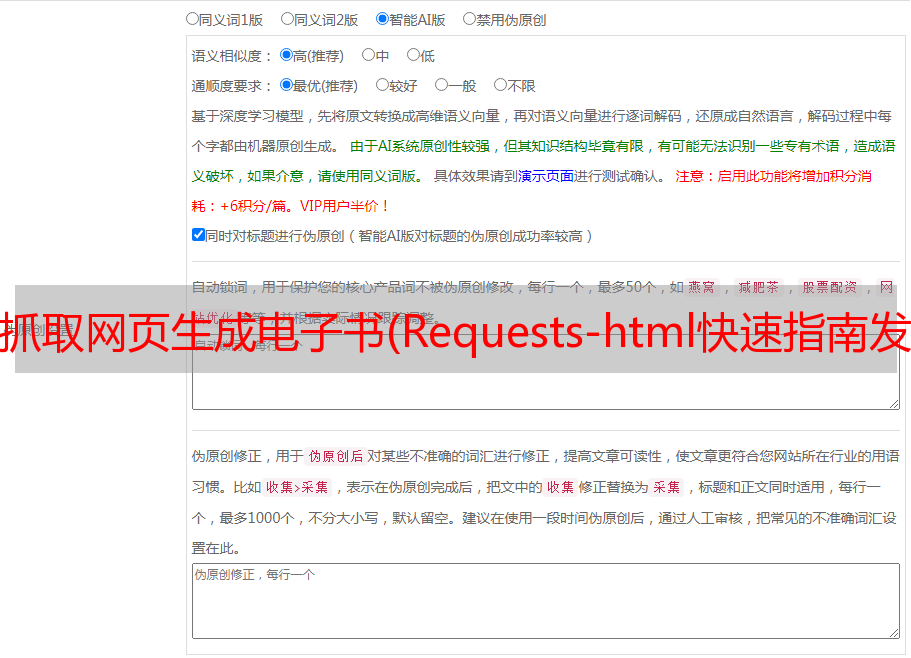Image resolution: width=911 pixels, height=658 pixels.
Task: Set 通顺度要求 to 不限
Action: point(500,85)
